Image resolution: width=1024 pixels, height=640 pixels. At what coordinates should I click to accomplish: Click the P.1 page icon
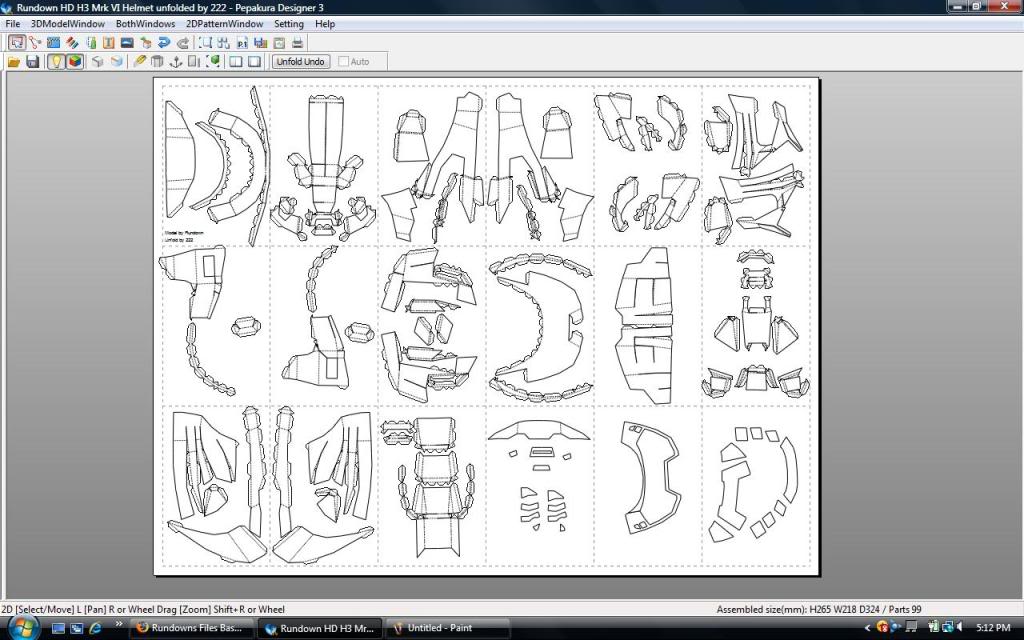[x=242, y=42]
